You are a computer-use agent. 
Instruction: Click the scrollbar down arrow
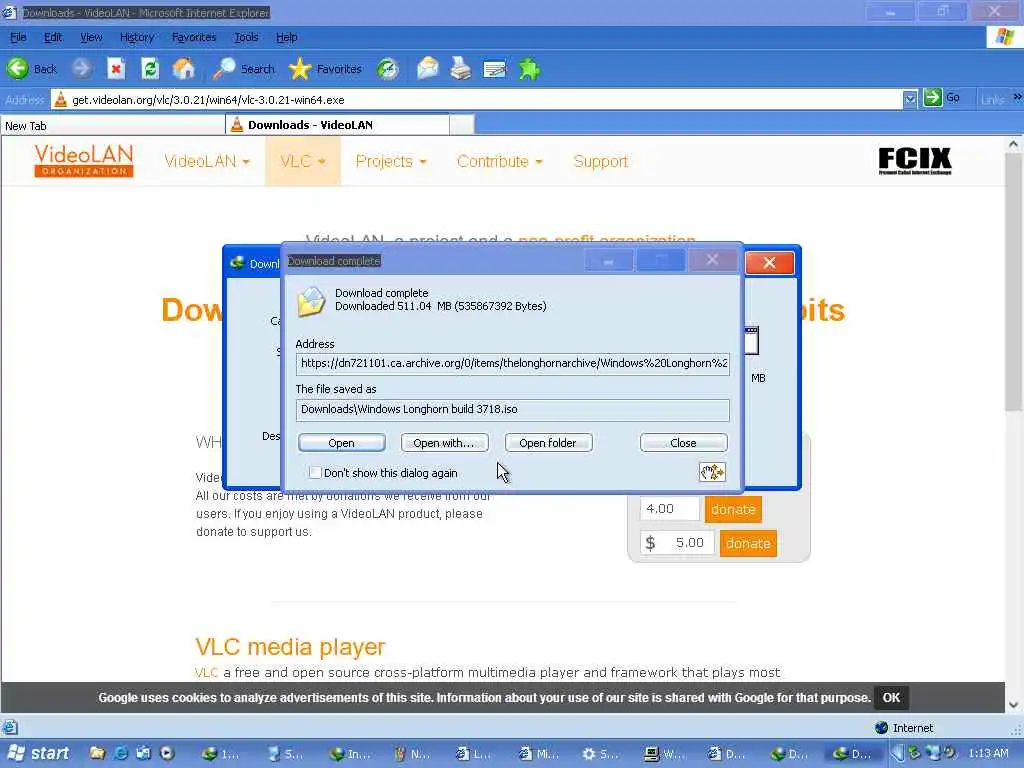[x=1013, y=705]
